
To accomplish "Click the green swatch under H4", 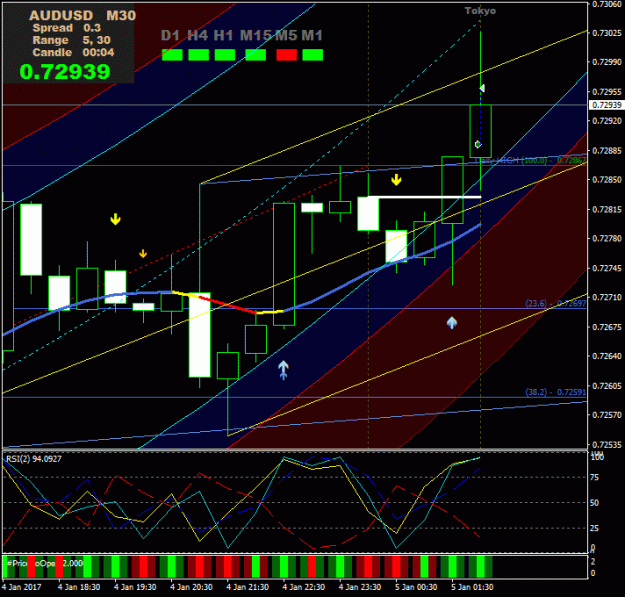I will coord(199,55).
